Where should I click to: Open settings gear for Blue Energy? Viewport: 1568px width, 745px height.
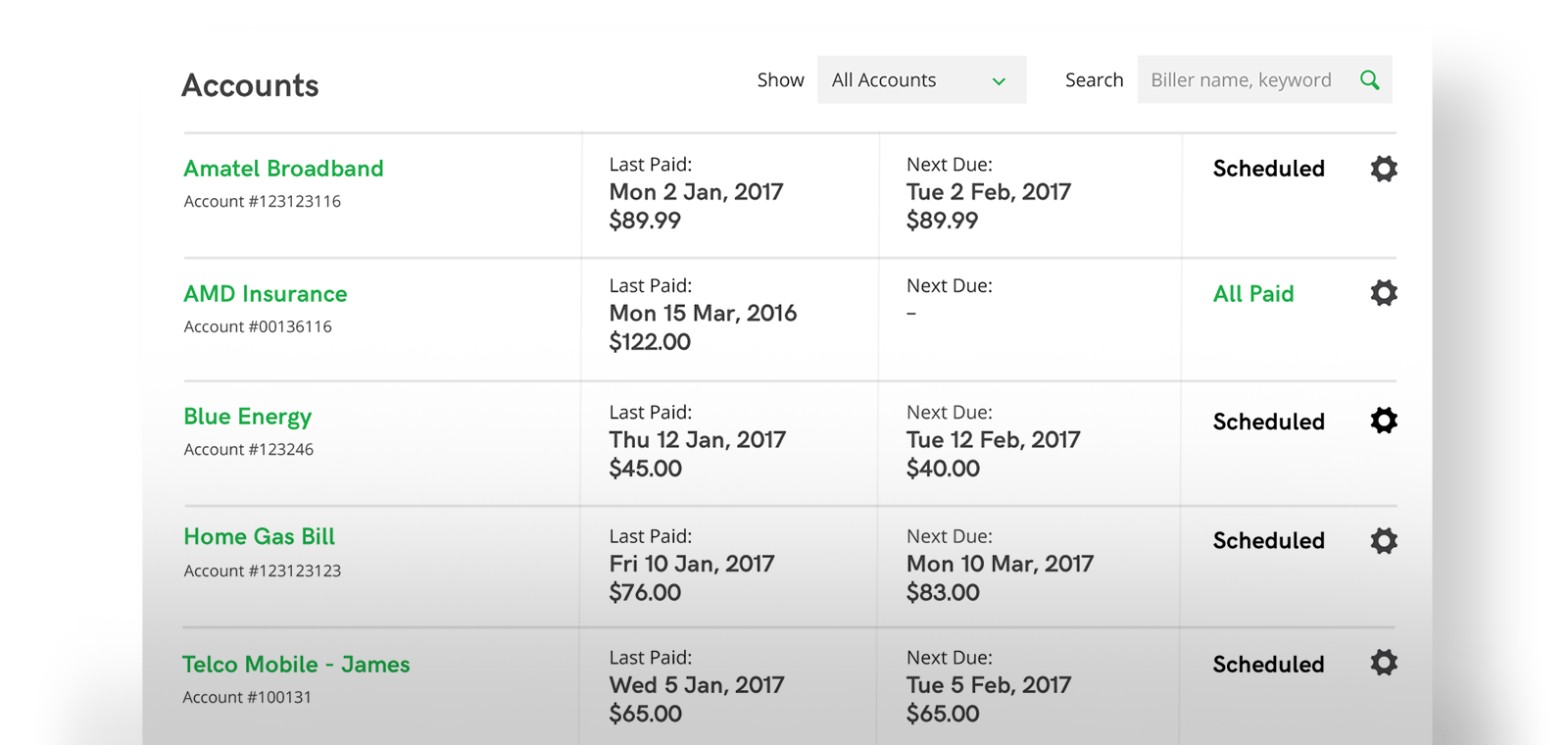tap(1383, 421)
